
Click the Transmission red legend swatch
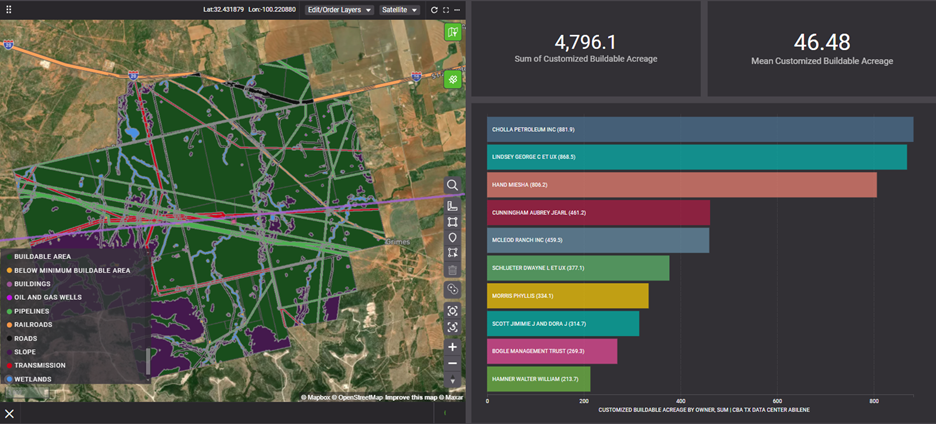pyautogui.click(x=9, y=365)
